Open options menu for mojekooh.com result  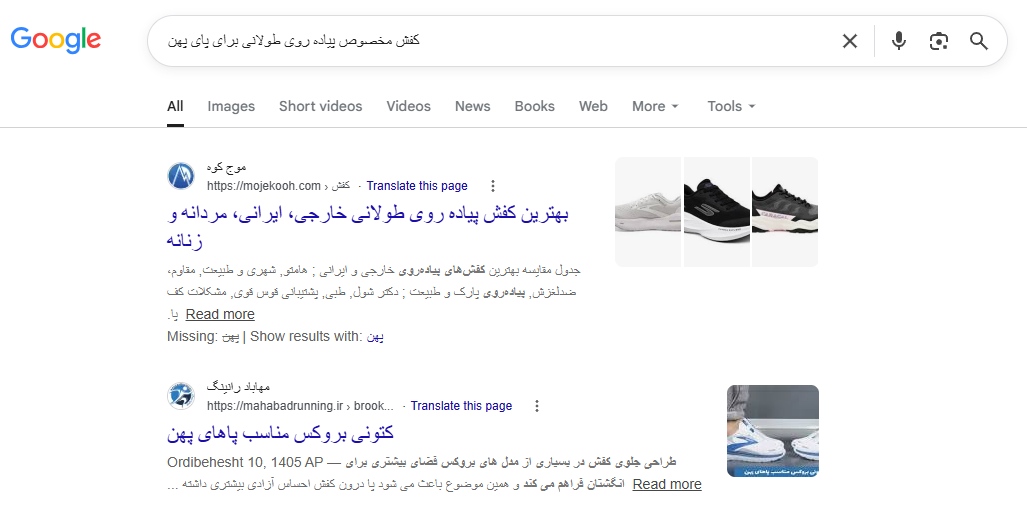(x=493, y=186)
